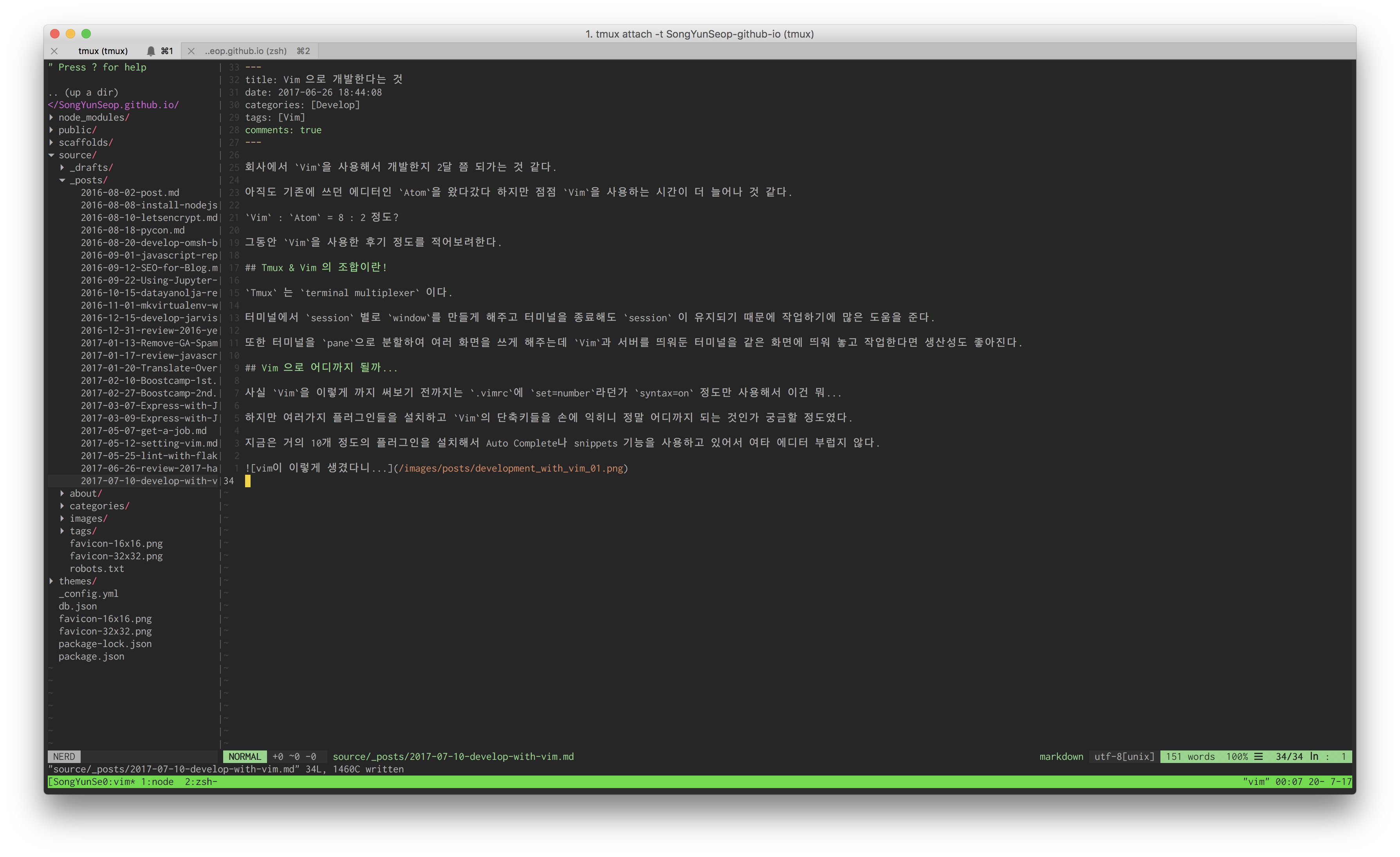Image resolution: width=1400 pixels, height=857 pixels.
Task: Expand the images/ folder
Action: [x=62, y=518]
